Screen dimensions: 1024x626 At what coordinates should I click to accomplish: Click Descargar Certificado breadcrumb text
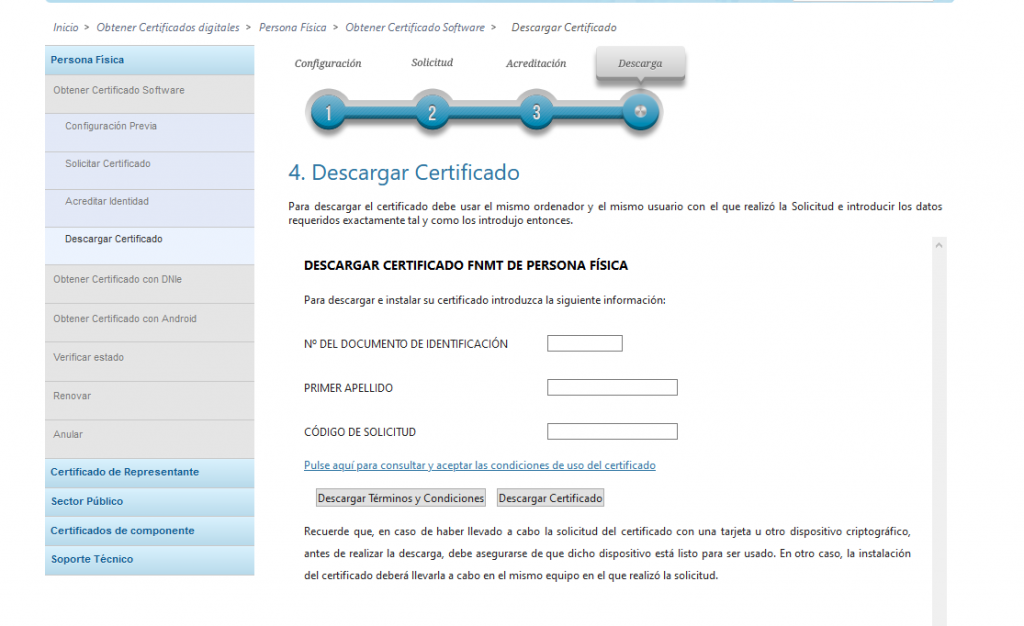tap(564, 27)
